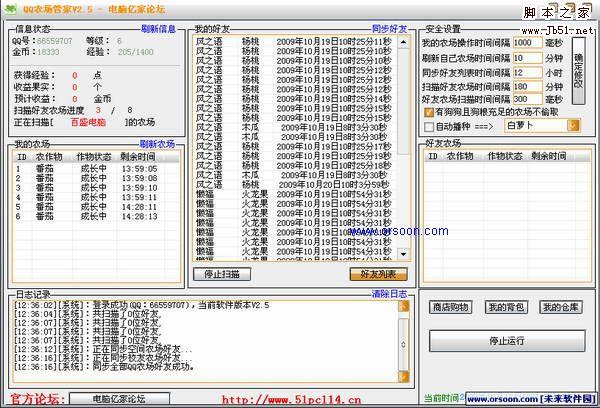600x408 pixels.
Task: Click 我的农场操作时间间隔 field showing 1000
Action: click(x=527, y=43)
